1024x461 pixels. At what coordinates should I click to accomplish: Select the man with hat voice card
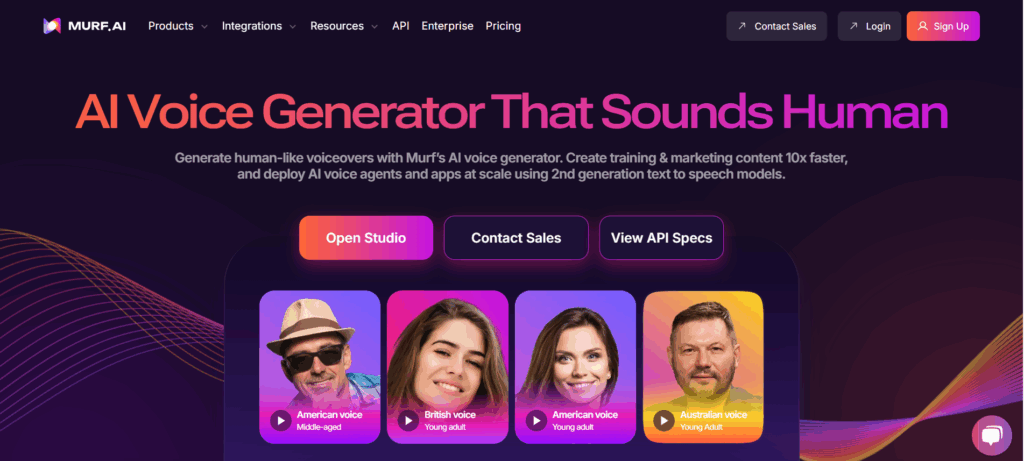click(x=319, y=367)
